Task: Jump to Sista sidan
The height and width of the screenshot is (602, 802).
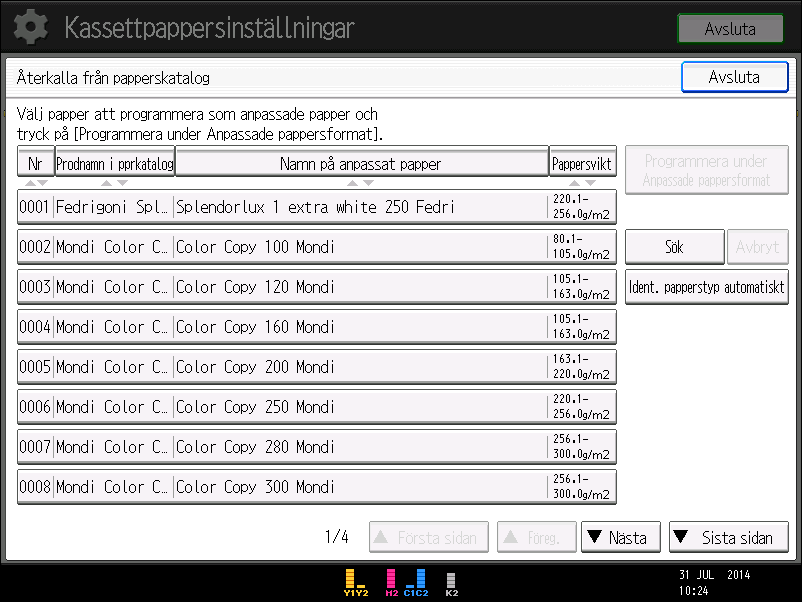Action: pos(728,537)
